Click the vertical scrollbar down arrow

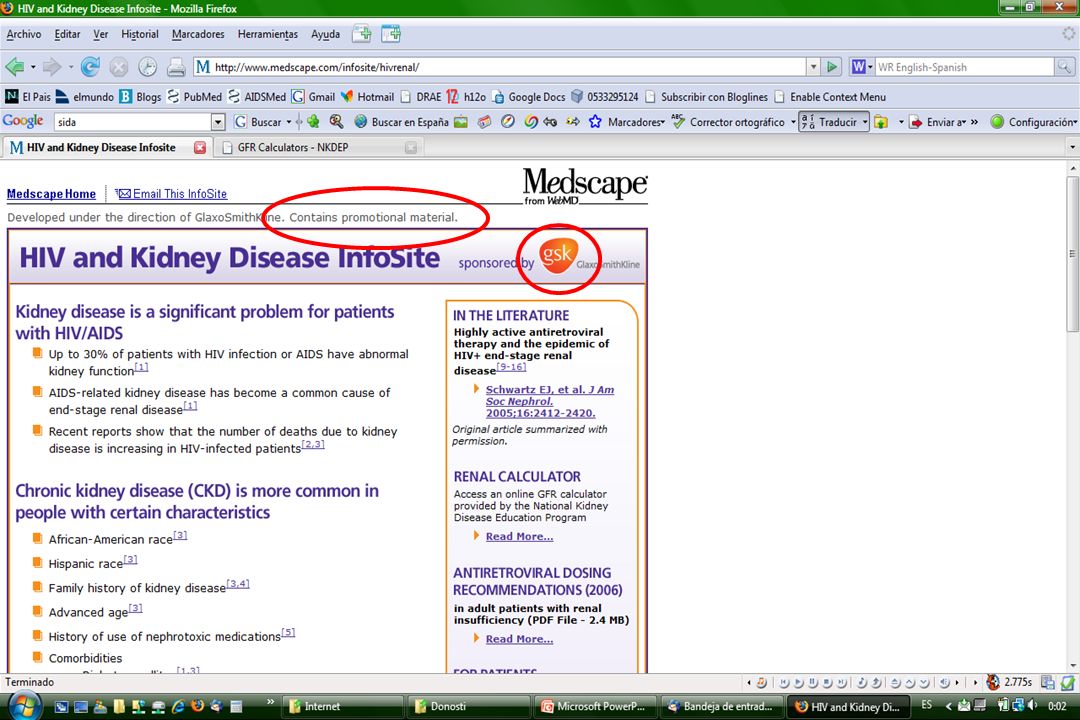pyautogui.click(x=1073, y=666)
